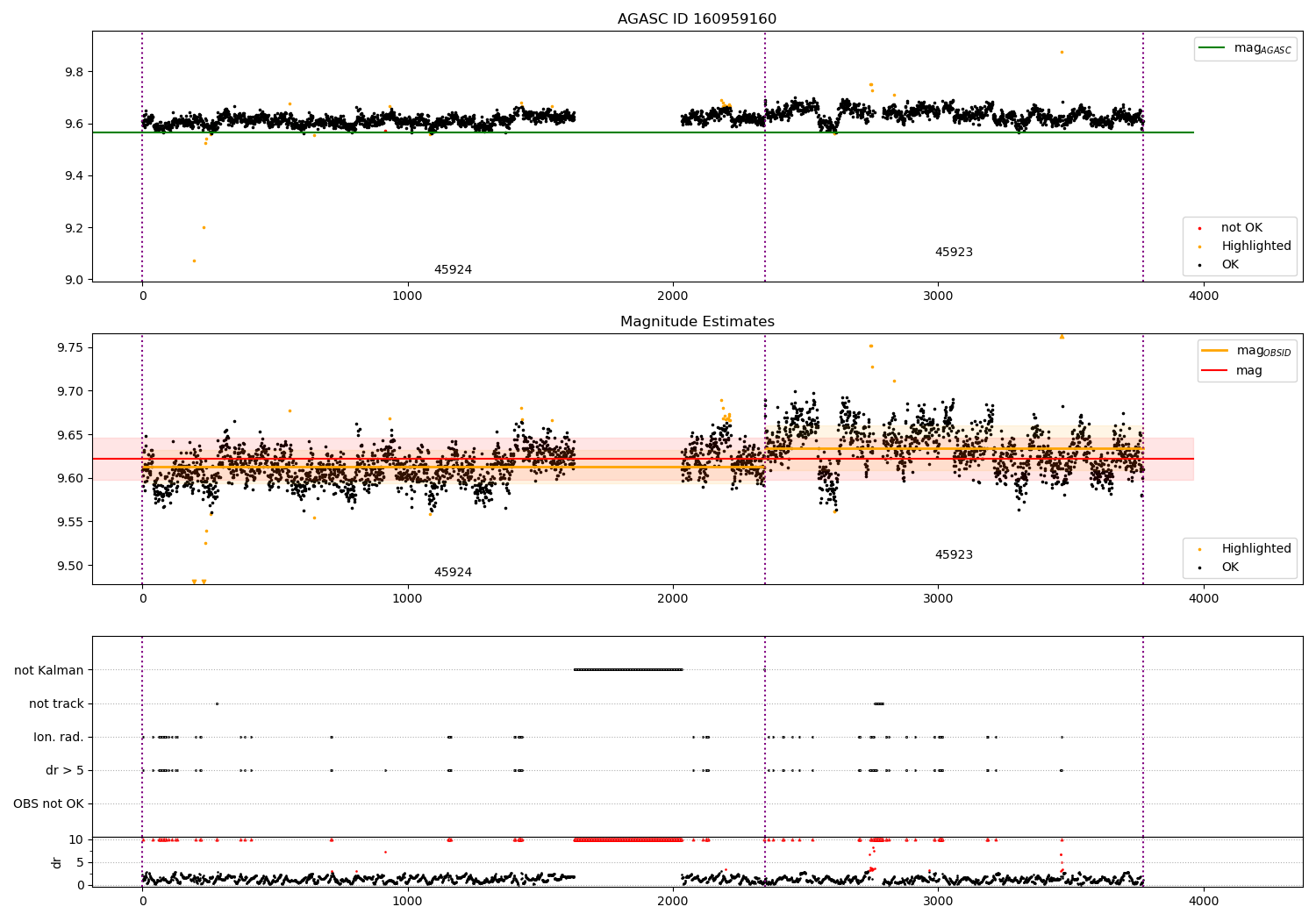Click the 2000 x-tick under the top plot
Viewport: 1316px width, 921px height.
click(673, 296)
